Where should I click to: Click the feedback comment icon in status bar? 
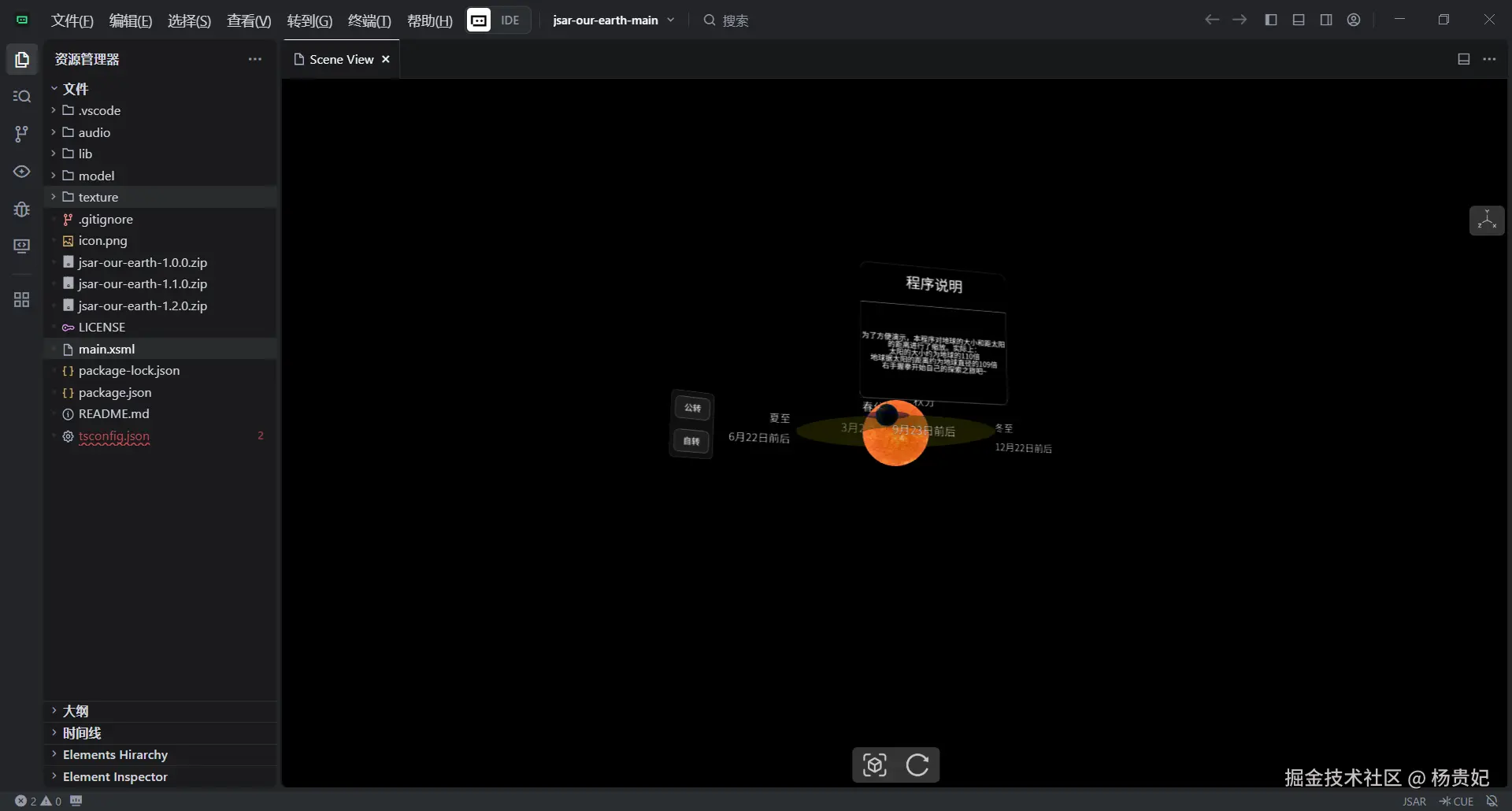[76, 801]
